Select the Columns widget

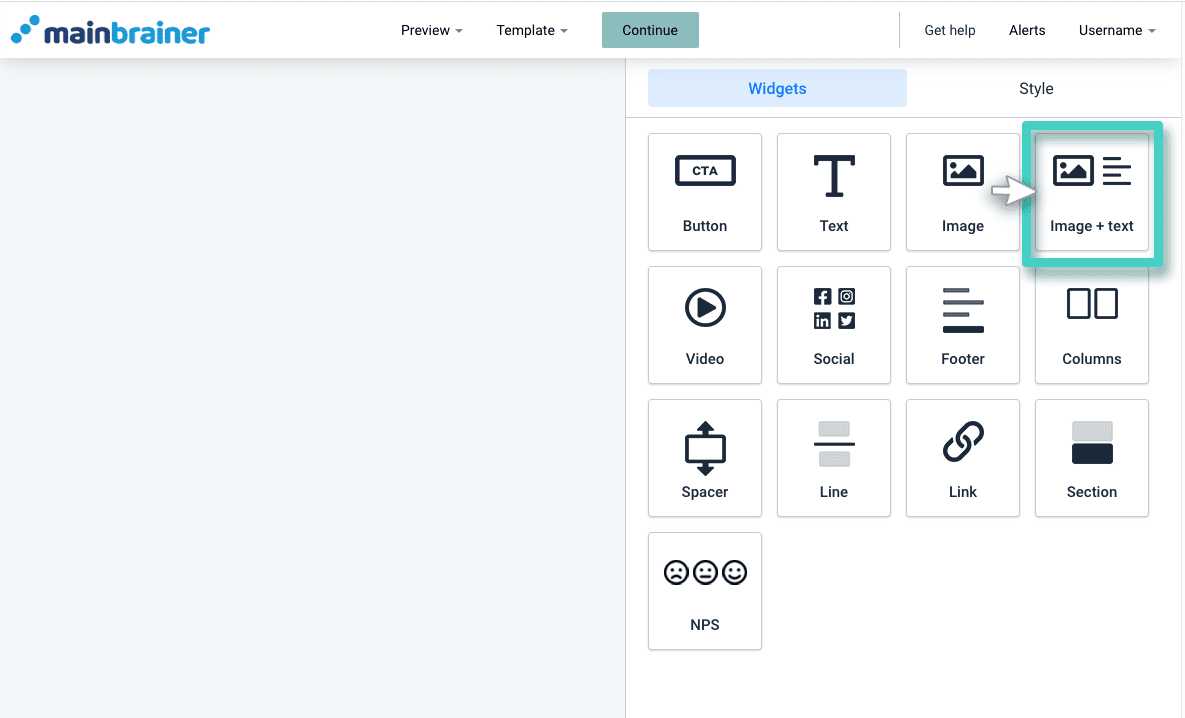(x=1091, y=325)
